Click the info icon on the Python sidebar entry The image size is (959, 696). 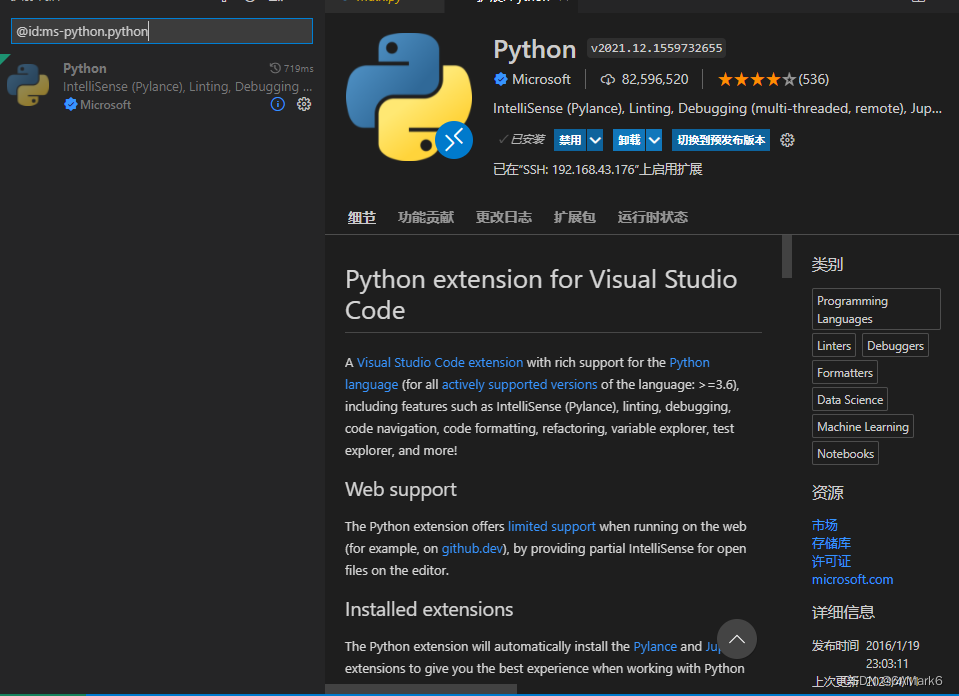[277, 104]
